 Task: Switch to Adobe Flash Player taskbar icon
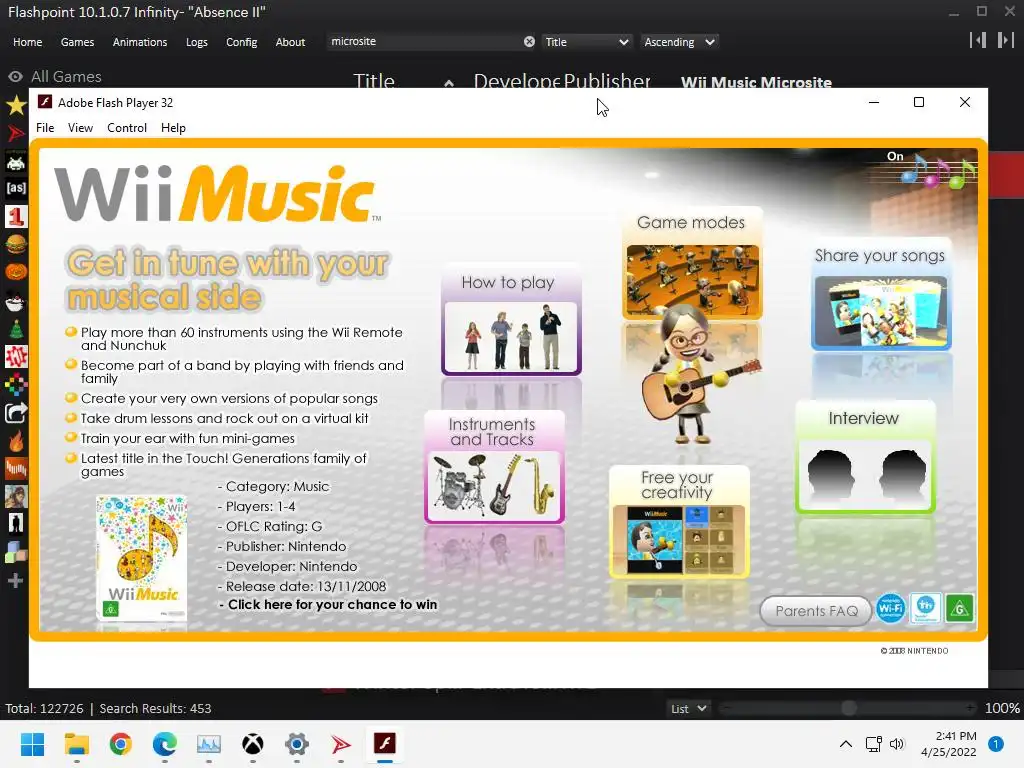(385, 744)
